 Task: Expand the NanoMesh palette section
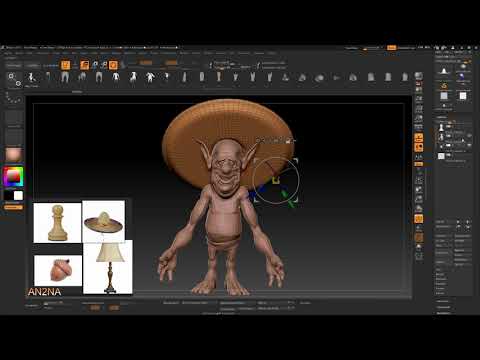click(443, 313)
